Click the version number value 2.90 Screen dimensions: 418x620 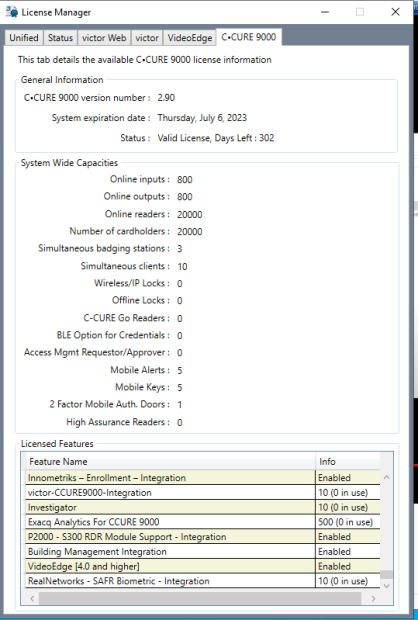166,98
